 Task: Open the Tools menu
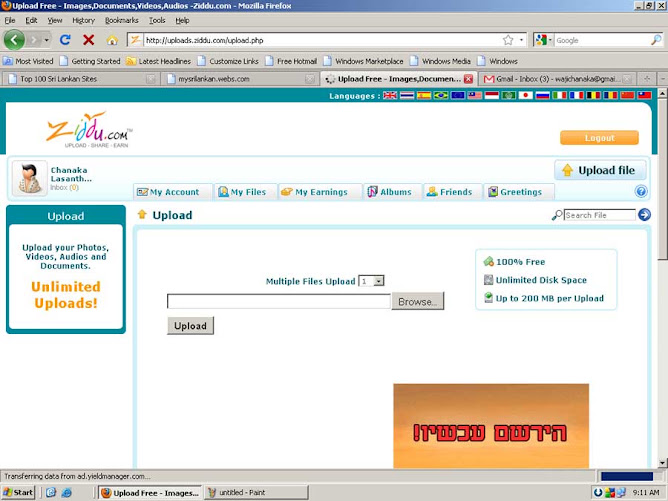pyautogui.click(x=157, y=20)
